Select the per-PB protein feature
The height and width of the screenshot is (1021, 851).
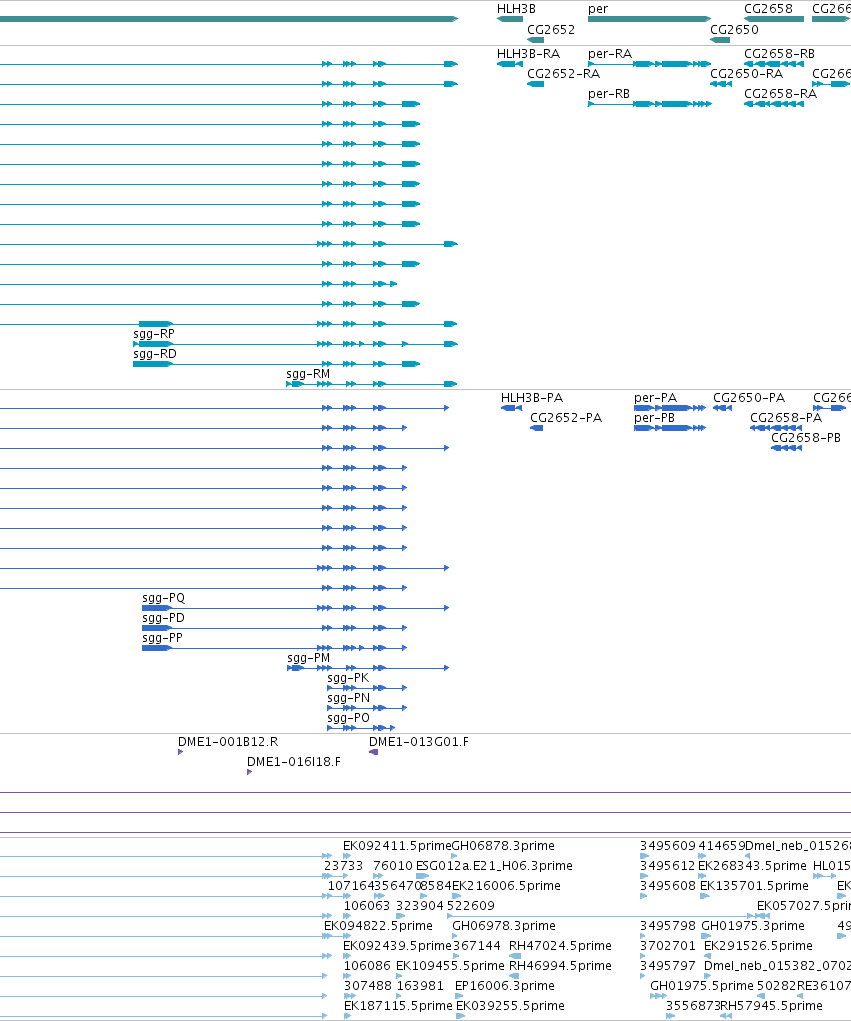pos(670,428)
